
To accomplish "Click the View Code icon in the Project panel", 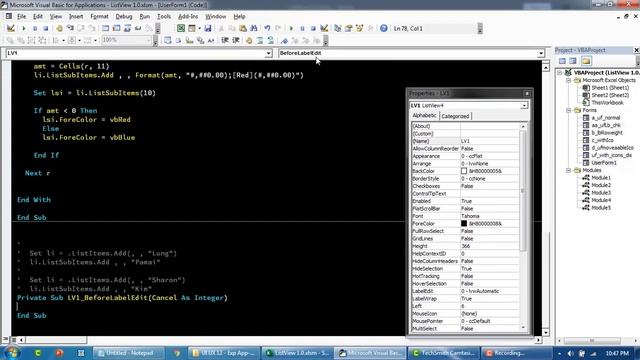I will coord(562,61).
